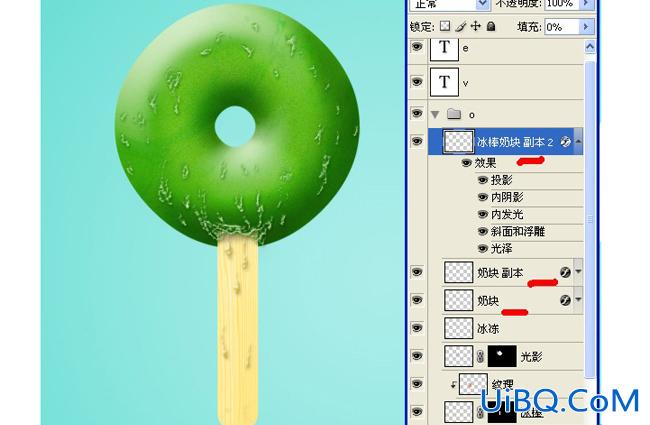This screenshot has height=425, width=650.
Task: Click the 冰冻 layer name
Action: (488, 329)
